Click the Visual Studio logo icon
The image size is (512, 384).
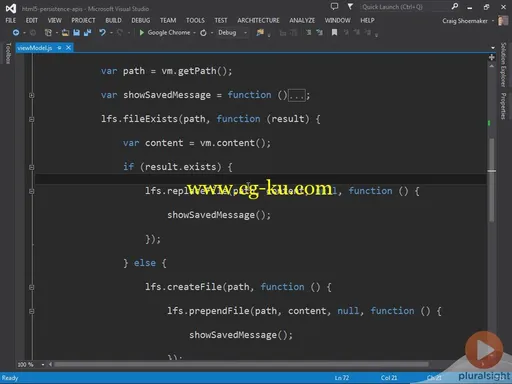click(11, 8)
